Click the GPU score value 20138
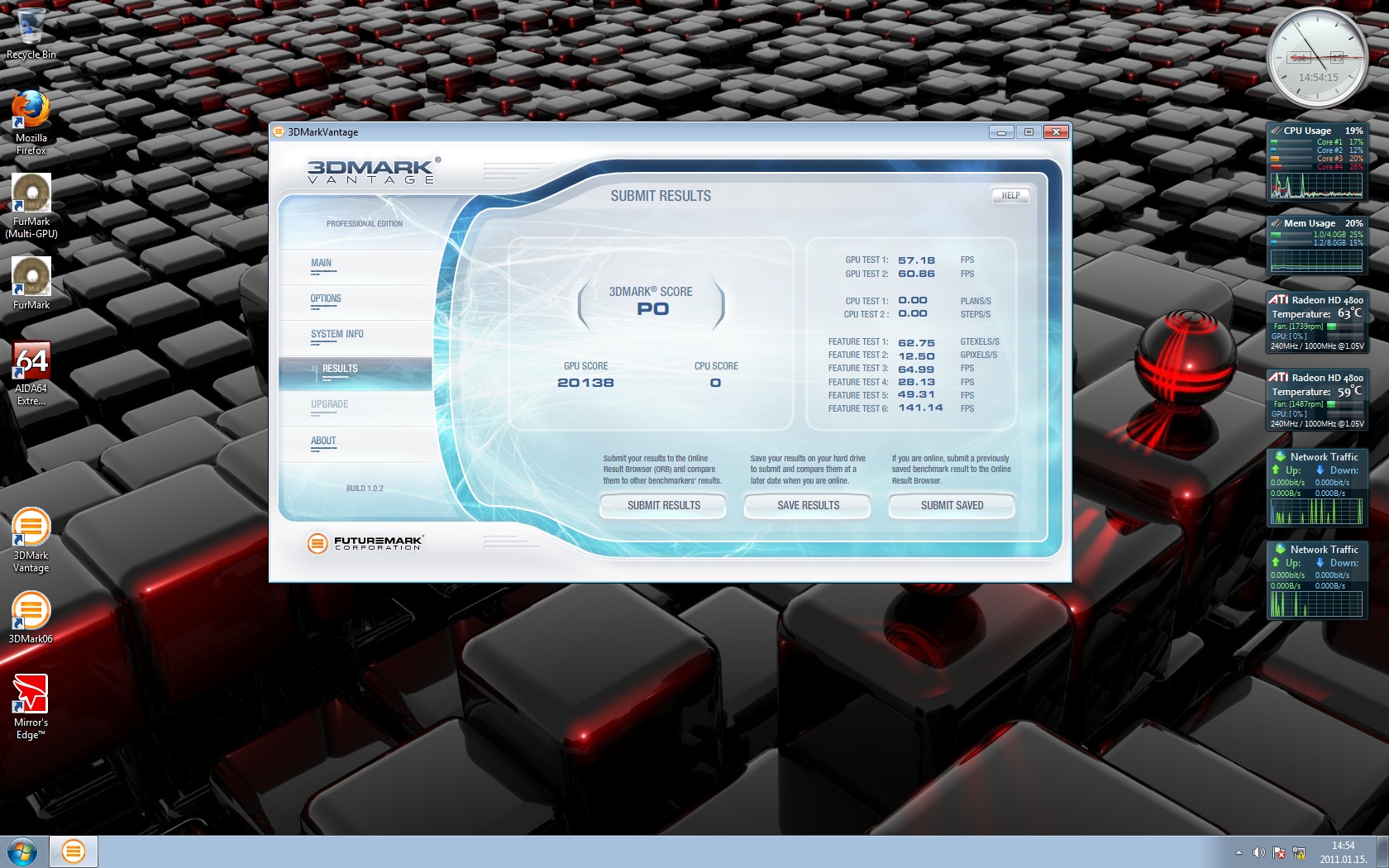The image size is (1389, 868). point(585,383)
